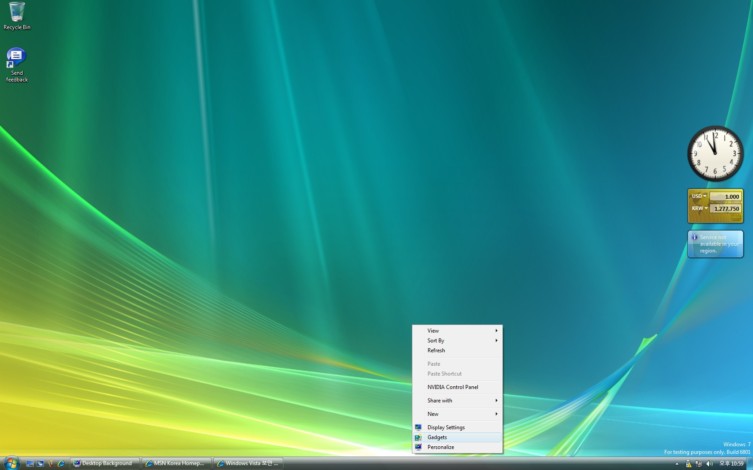Image resolution: width=753 pixels, height=470 pixels.
Task: Select Personalize in the context menu
Action: tap(457, 447)
